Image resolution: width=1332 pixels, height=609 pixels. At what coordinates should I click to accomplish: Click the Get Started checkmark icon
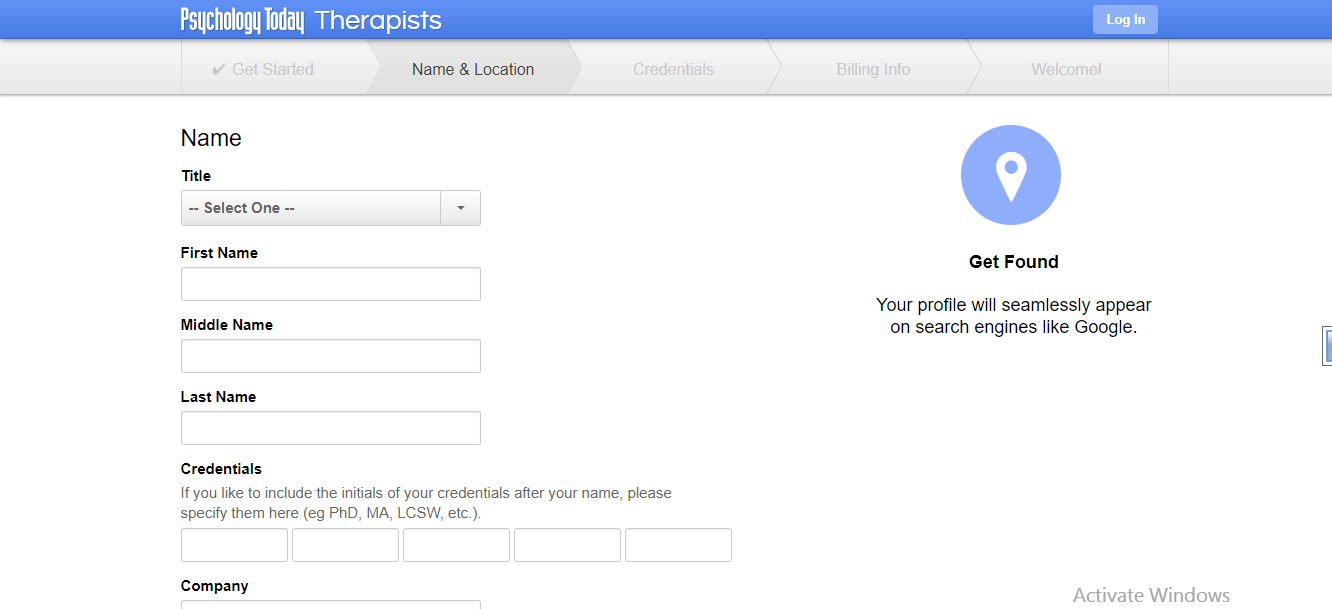pos(219,69)
